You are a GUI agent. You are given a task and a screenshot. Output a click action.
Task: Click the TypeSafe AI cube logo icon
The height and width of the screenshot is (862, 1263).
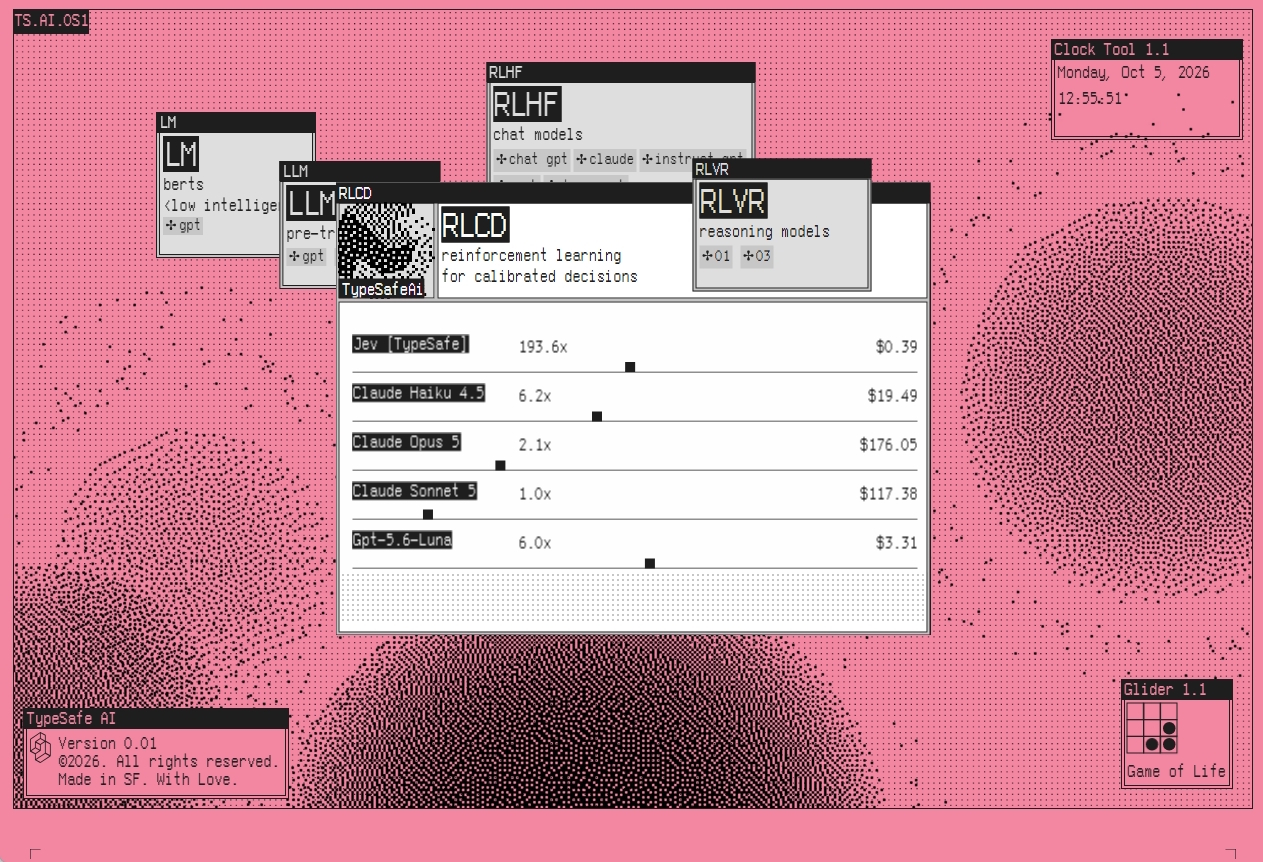pyautogui.click(x=39, y=749)
